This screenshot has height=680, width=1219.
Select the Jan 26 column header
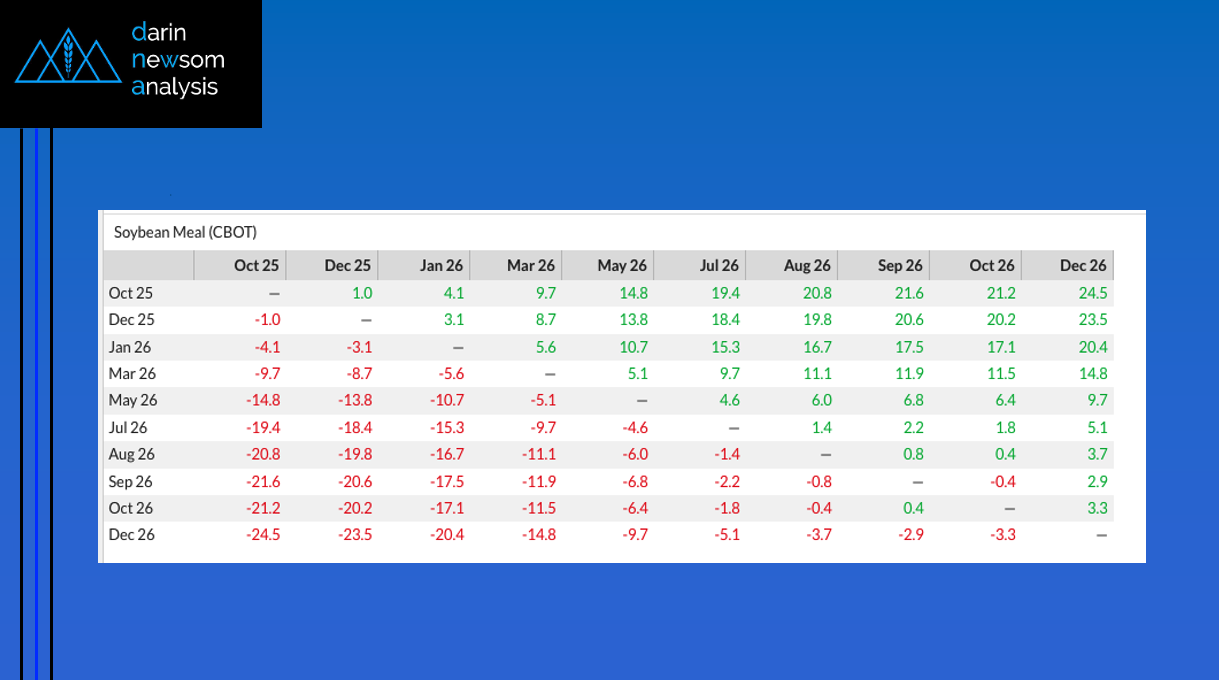(x=441, y=265)
